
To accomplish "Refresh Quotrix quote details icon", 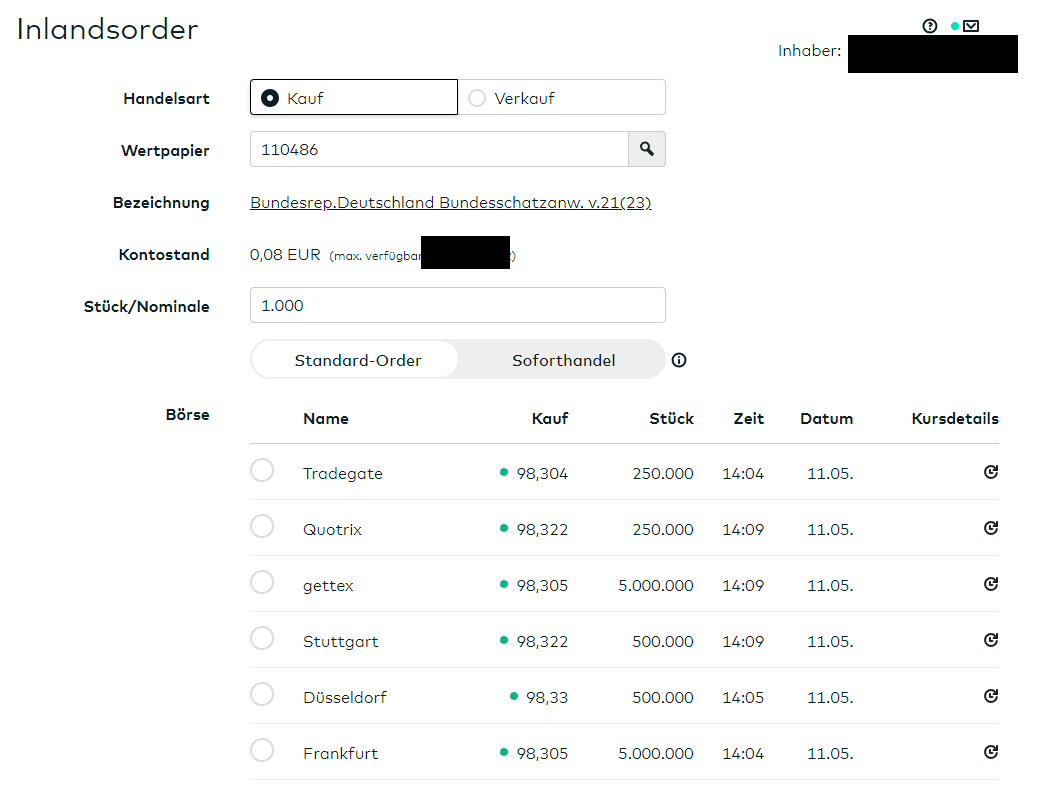I will pos(991,528).
